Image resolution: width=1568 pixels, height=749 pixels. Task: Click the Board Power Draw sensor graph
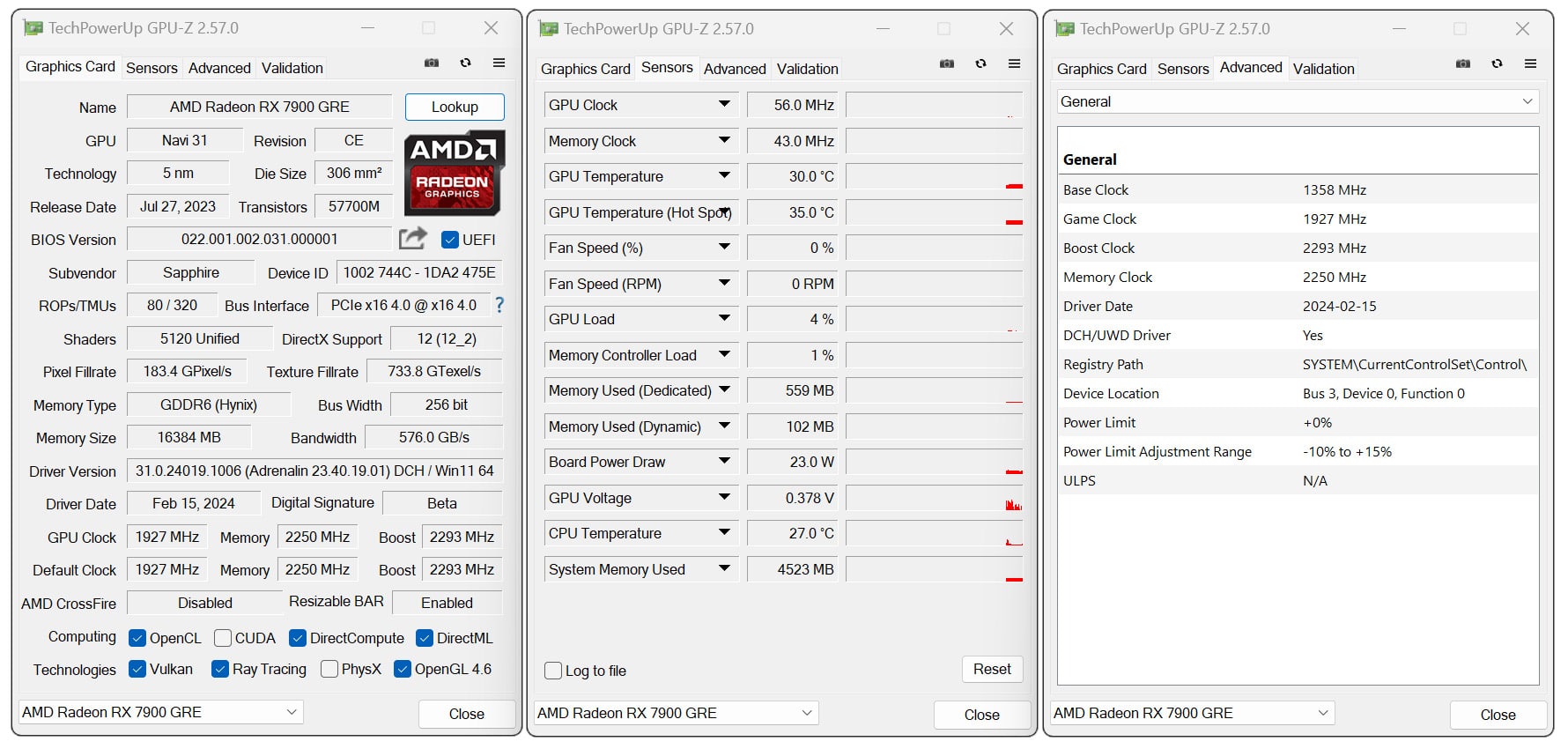pos(935,462)
